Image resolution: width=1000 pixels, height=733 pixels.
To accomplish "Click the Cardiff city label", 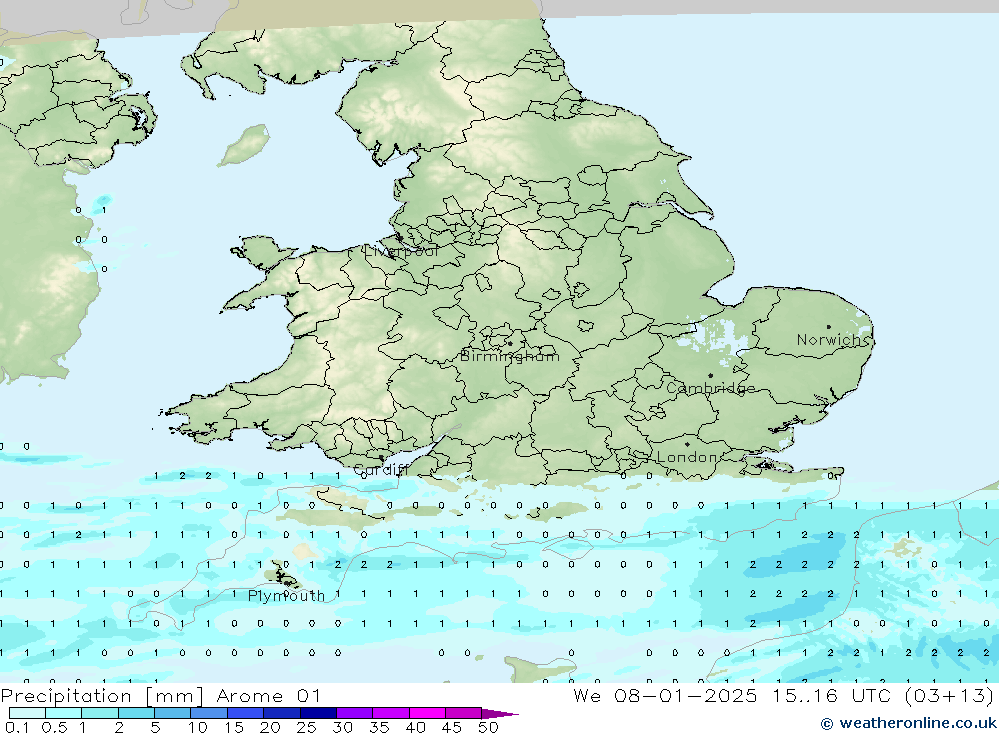I will tap(380, 470).
